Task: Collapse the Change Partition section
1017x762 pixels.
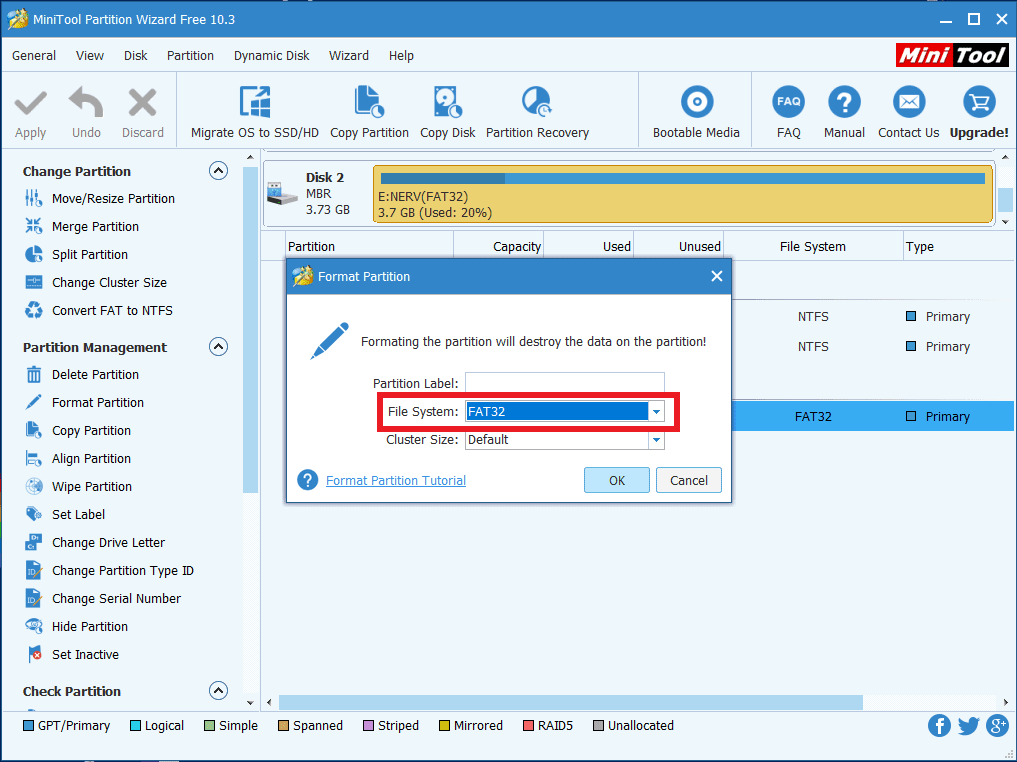Action: point(219,171)
